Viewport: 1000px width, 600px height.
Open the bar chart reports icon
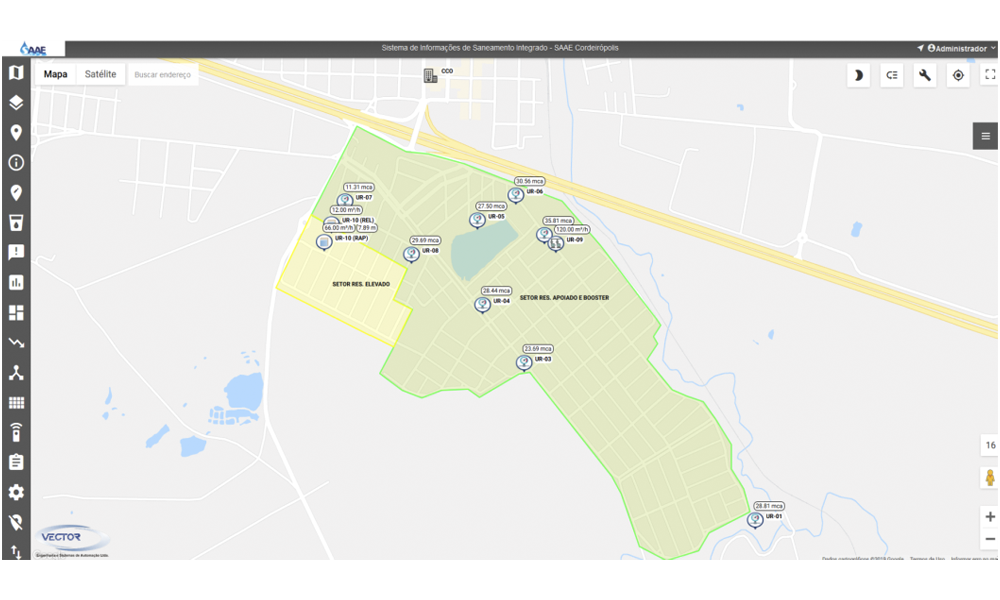tap(16, 282)
